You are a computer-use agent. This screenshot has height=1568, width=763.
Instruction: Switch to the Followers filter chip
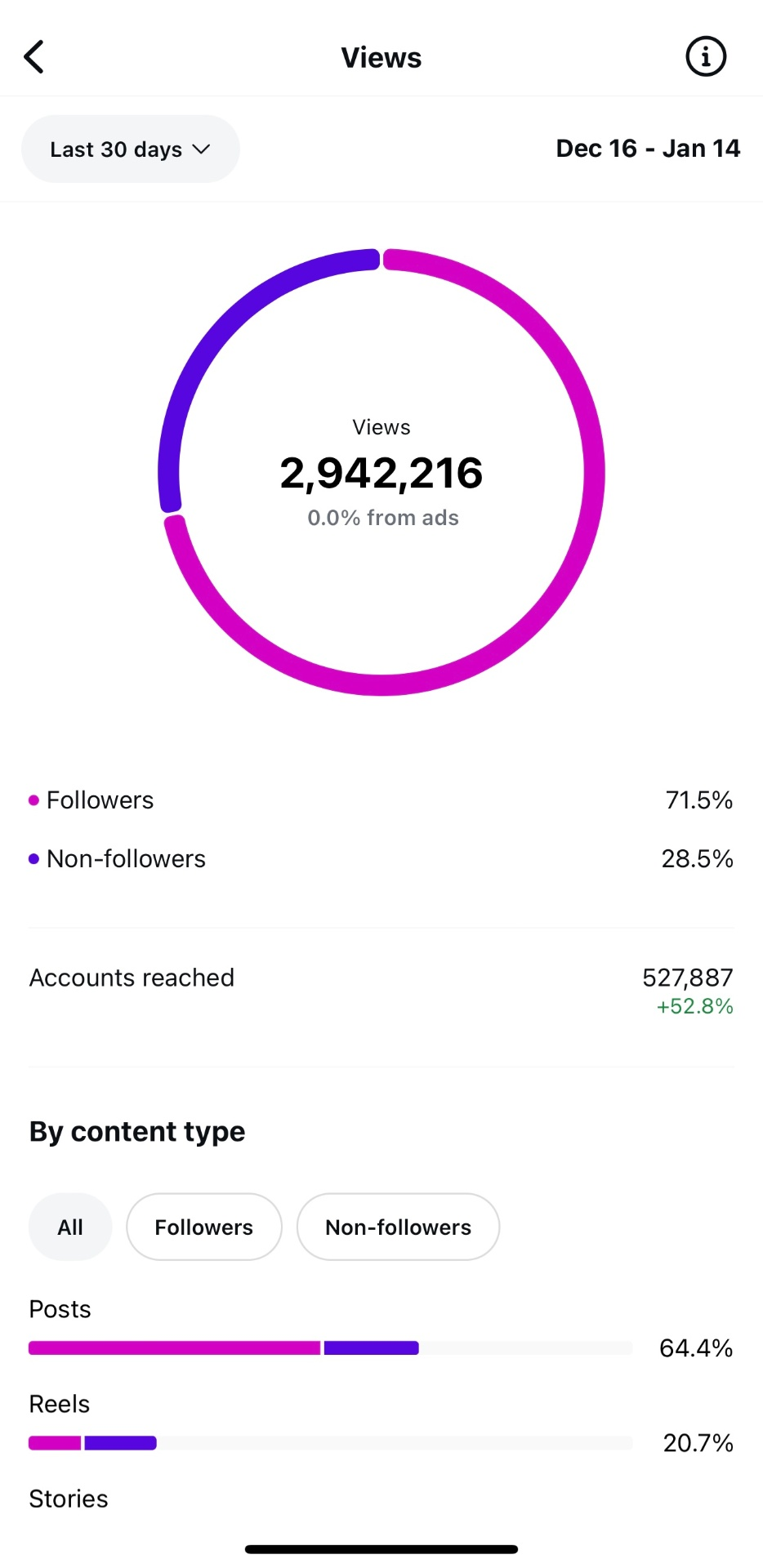(203, 1227)
